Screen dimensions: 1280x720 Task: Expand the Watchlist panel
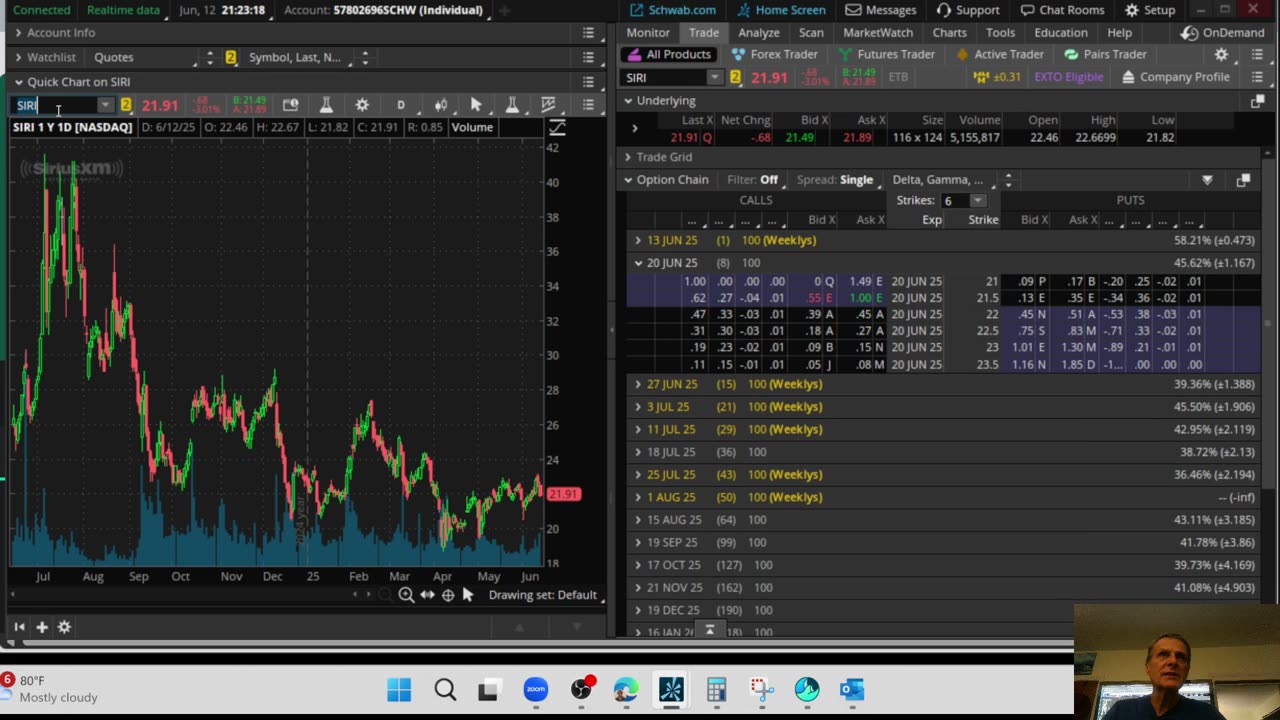click(18, 58)
